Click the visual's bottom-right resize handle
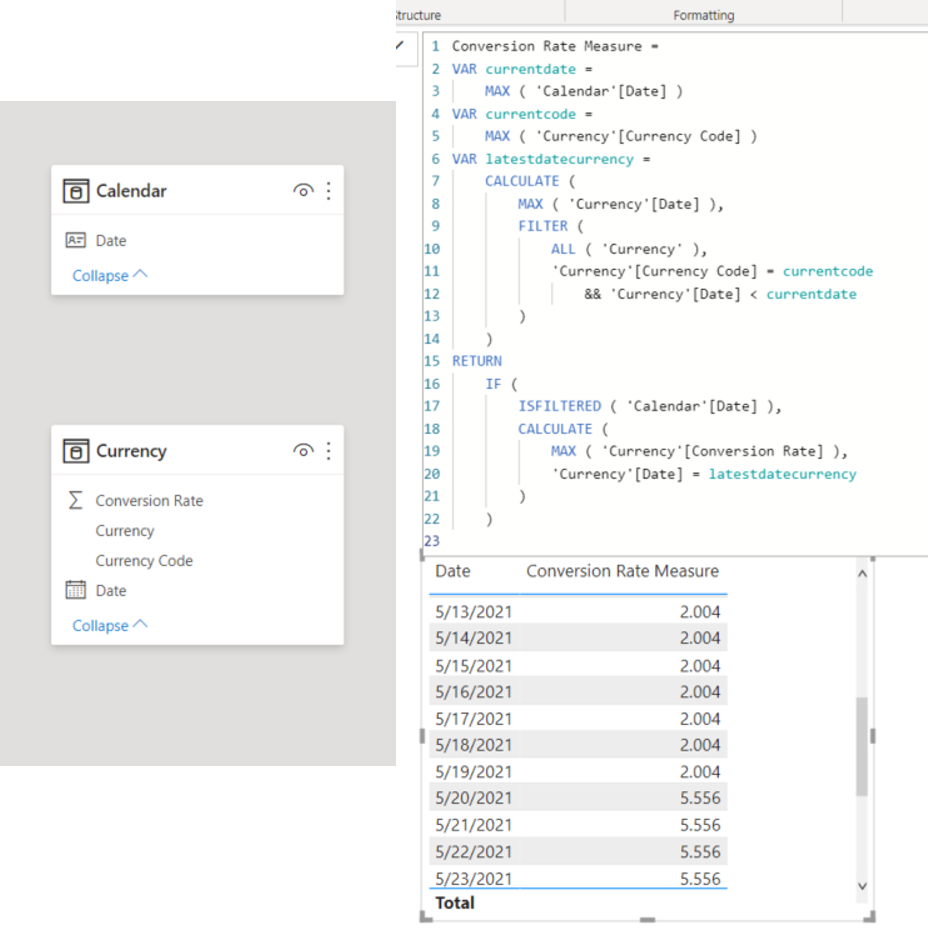 click(x=868, y=916)
